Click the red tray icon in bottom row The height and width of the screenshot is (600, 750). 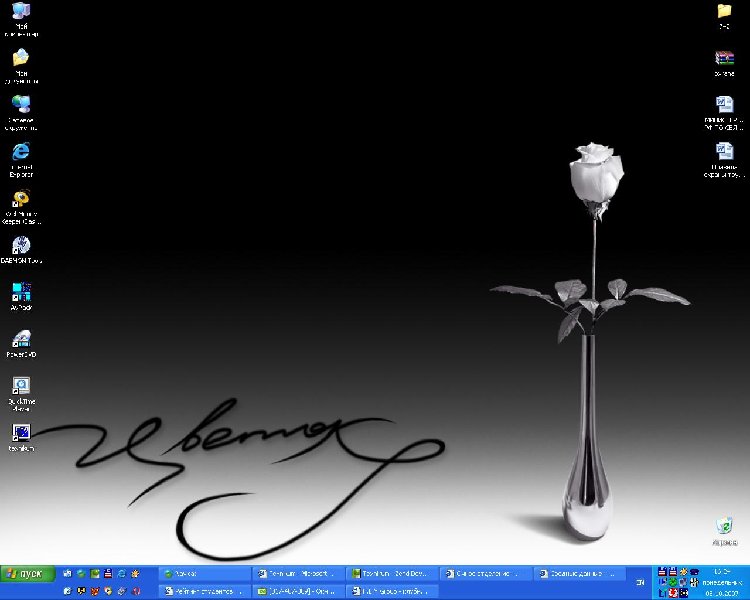pos(673,593)
